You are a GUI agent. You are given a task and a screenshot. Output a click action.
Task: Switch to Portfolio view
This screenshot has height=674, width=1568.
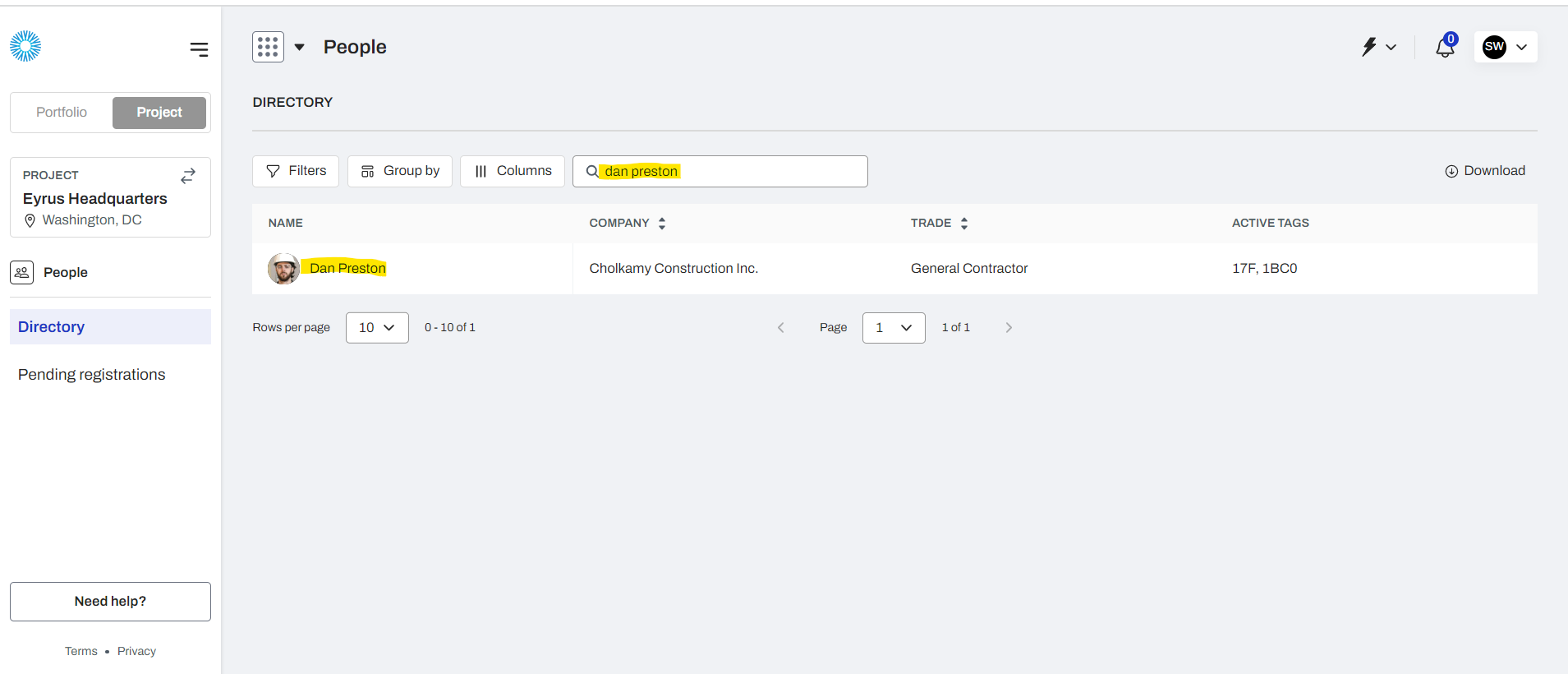pos(62,112)
